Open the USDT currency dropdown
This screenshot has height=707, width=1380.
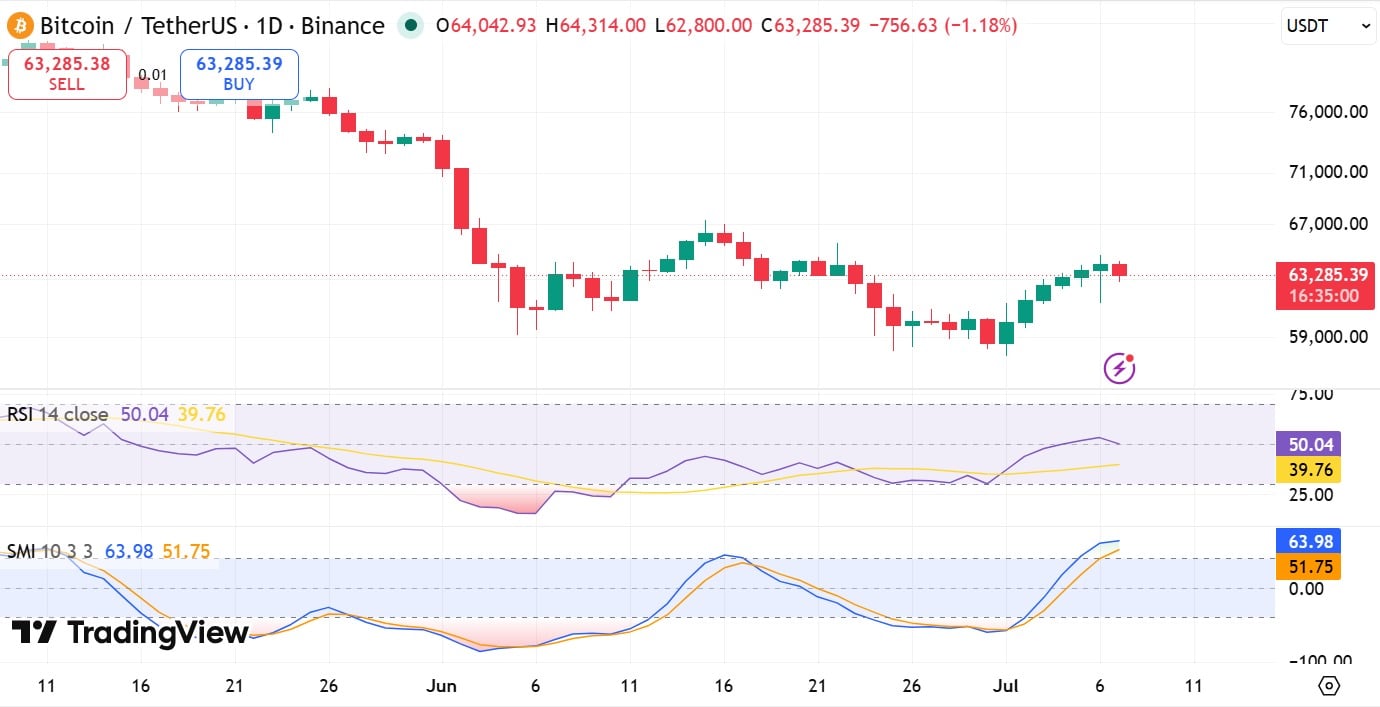[1328, 28]
